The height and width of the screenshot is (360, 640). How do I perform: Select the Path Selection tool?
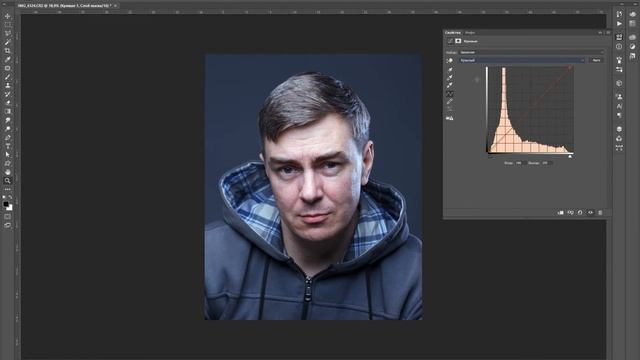pos(7,154)
